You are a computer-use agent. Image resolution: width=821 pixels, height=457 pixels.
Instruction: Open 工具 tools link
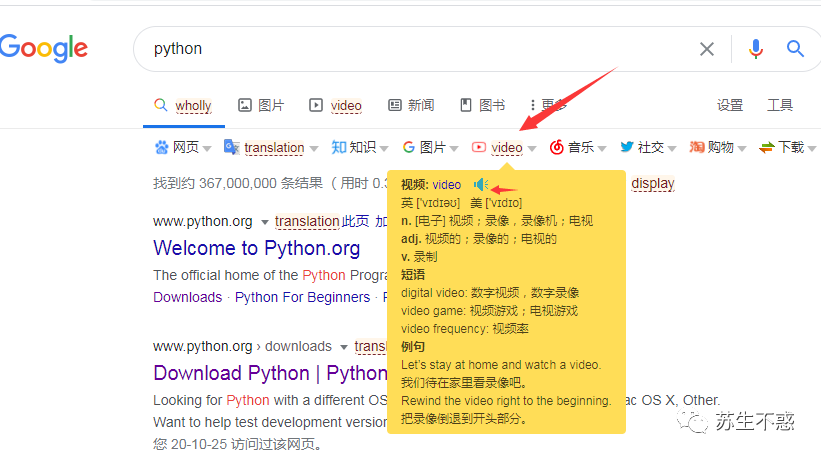(780, 105)
